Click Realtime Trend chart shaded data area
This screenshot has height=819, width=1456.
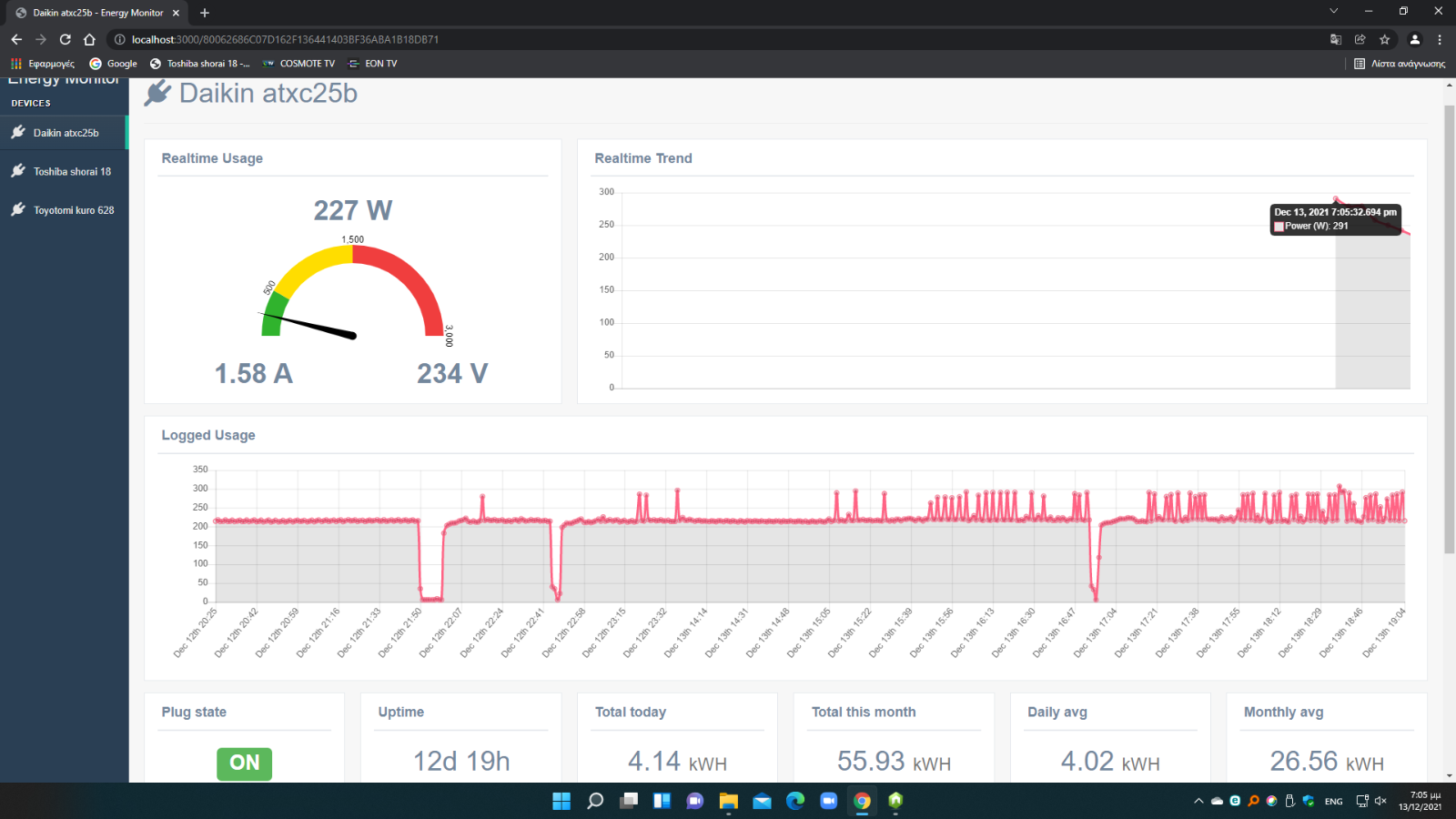pos(1372,309)
